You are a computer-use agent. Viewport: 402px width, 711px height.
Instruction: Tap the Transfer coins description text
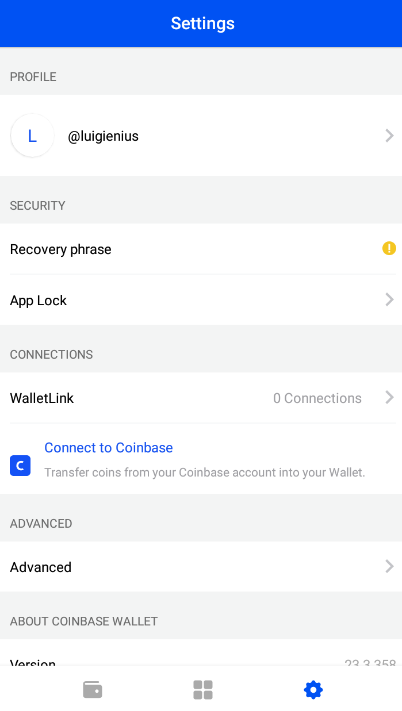(204, 472)
